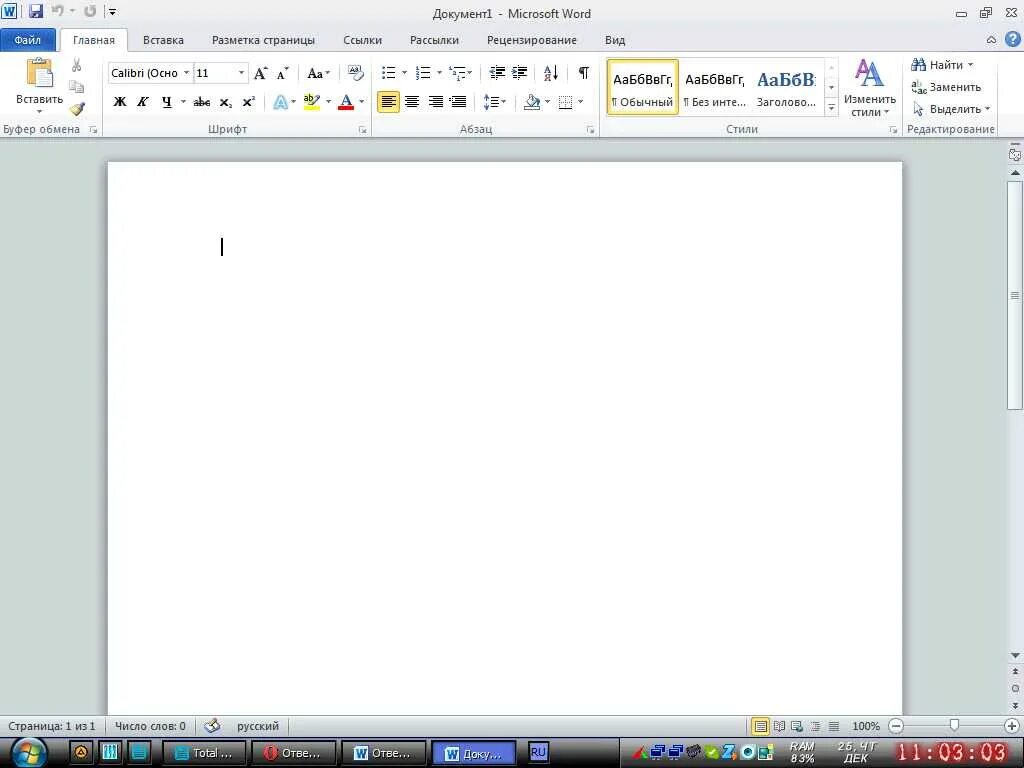Open Font dialog launcher (Шрифт)

point(362,130)
